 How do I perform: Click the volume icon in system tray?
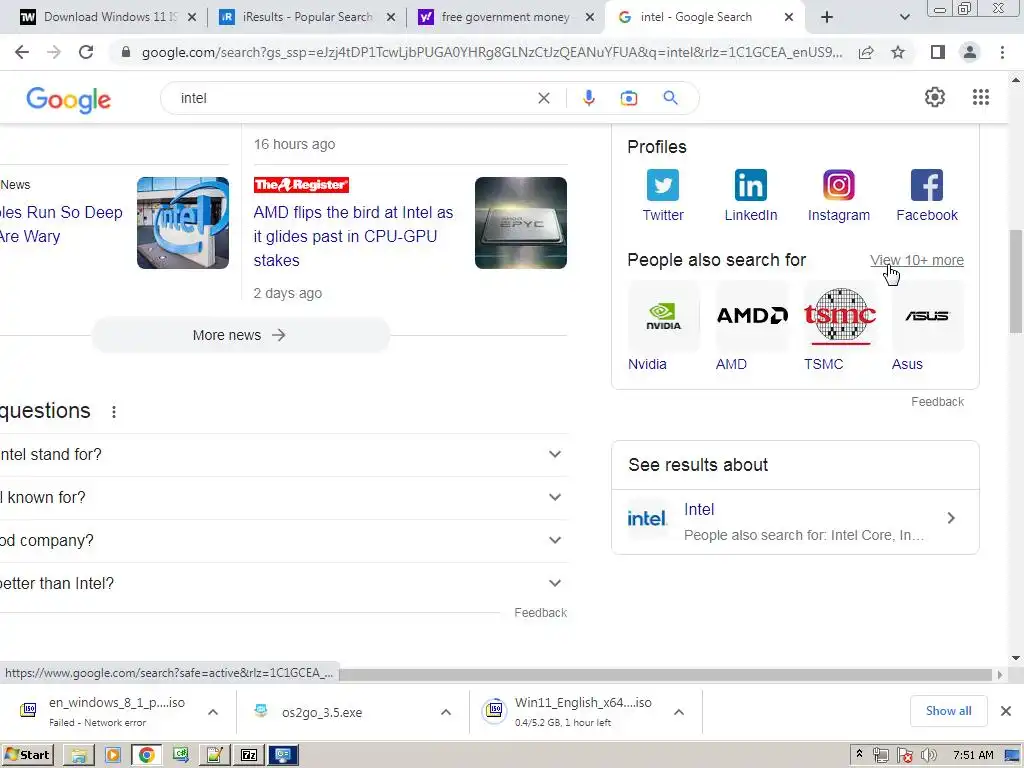tap(928, 755)
